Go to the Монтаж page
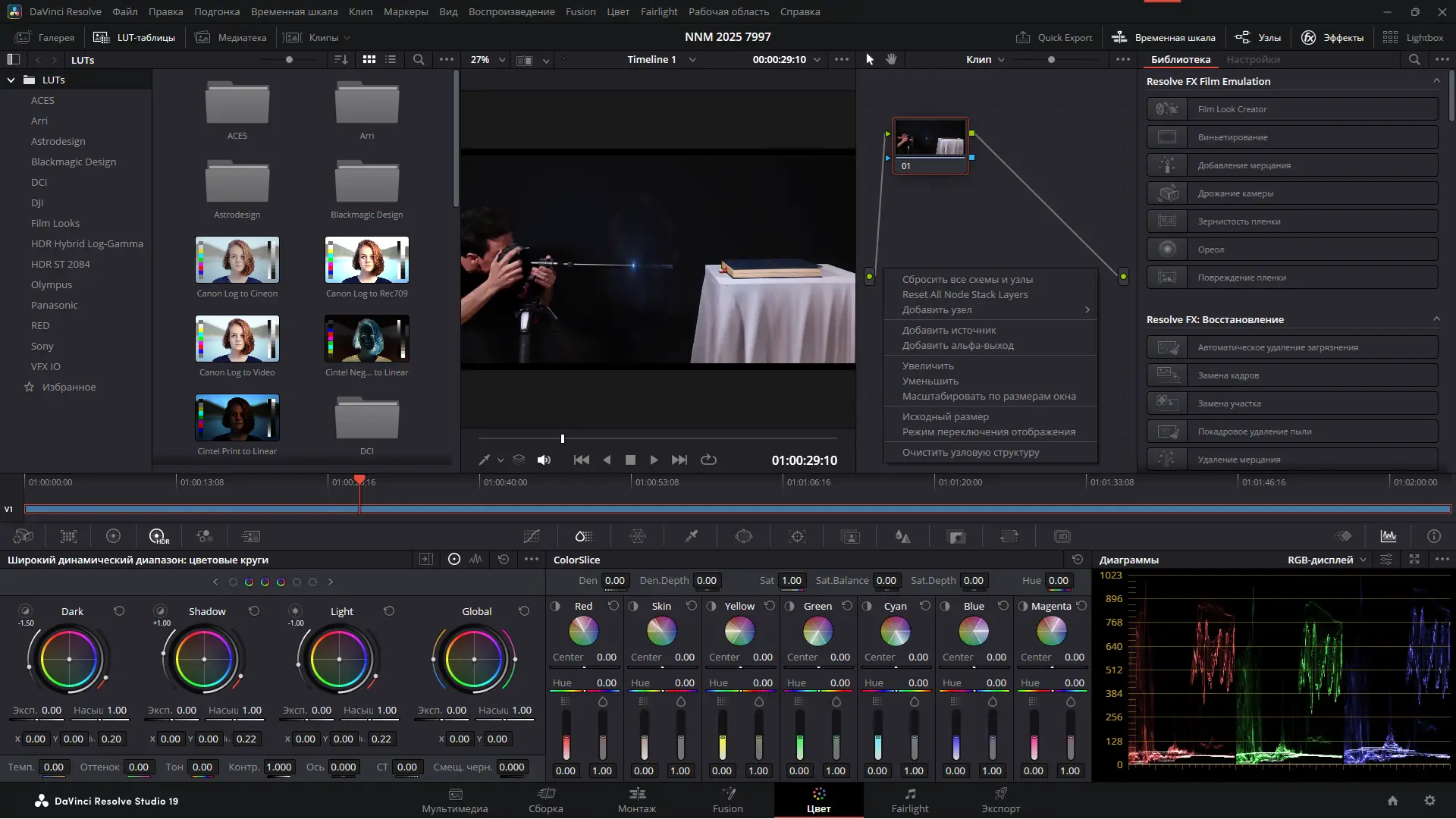Screen dimensions: 1456x819 (x=636, y=799)
